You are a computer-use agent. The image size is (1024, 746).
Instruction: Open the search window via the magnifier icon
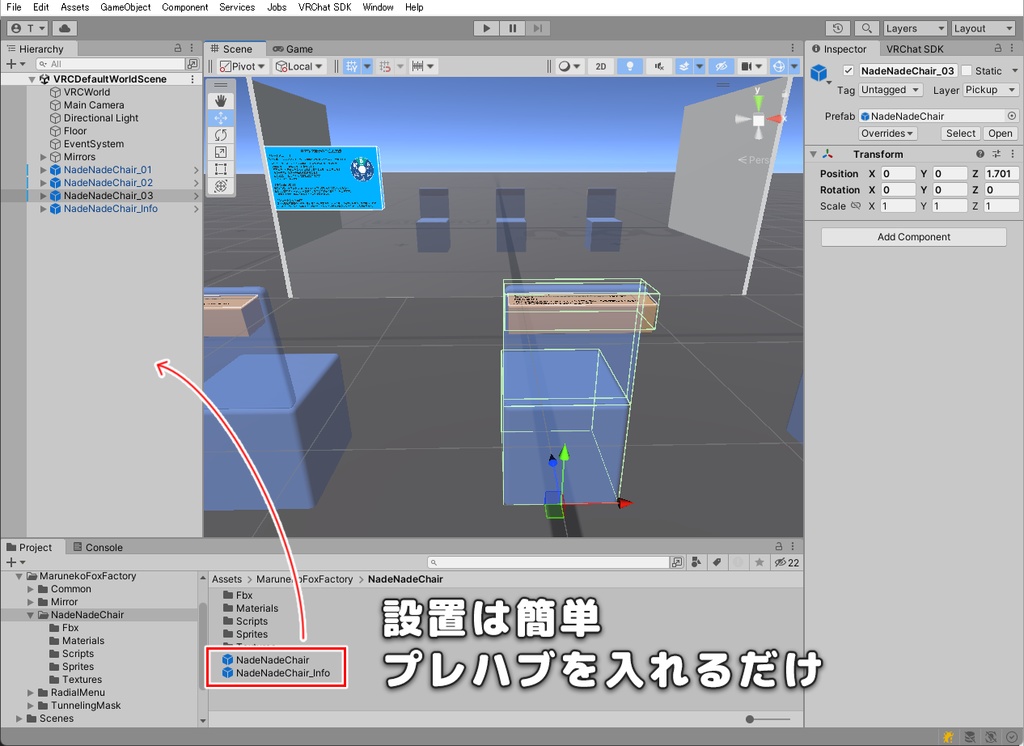[866, 28]
